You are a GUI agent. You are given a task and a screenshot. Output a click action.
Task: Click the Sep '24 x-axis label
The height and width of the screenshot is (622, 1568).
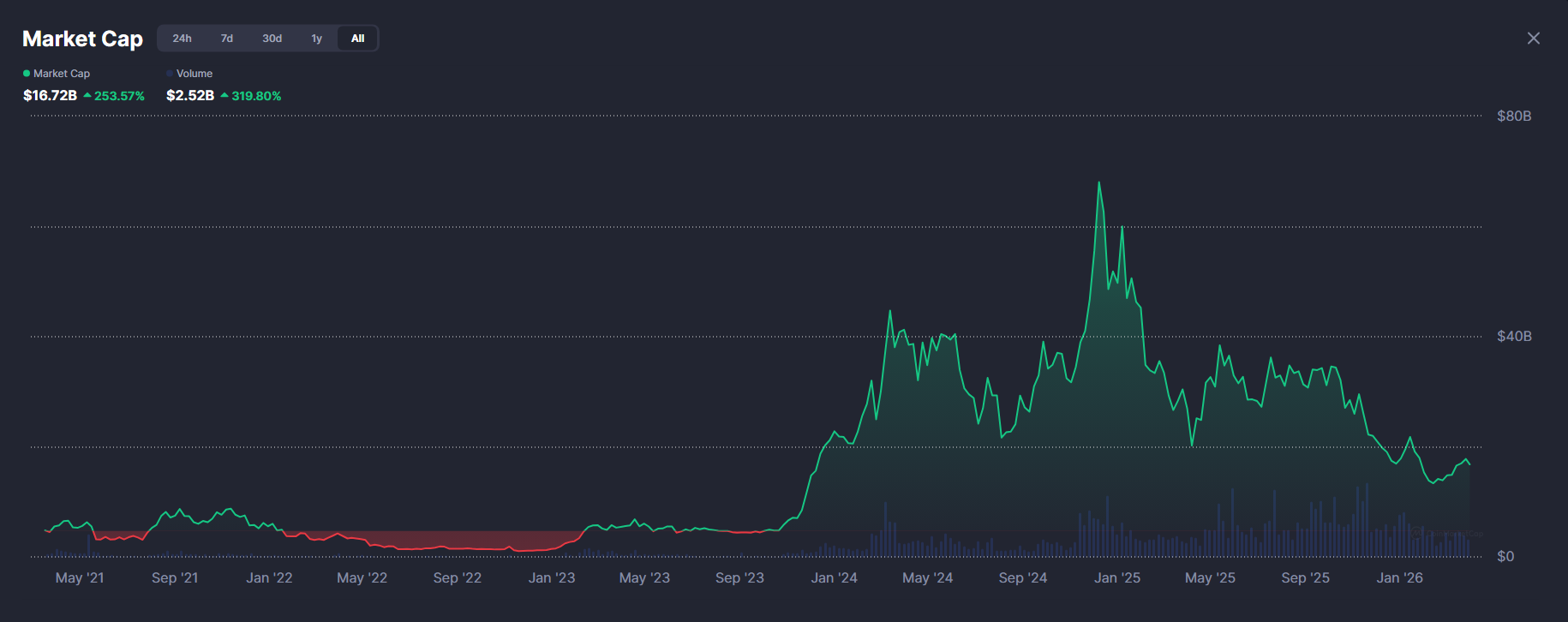(x=1023, y=577)
